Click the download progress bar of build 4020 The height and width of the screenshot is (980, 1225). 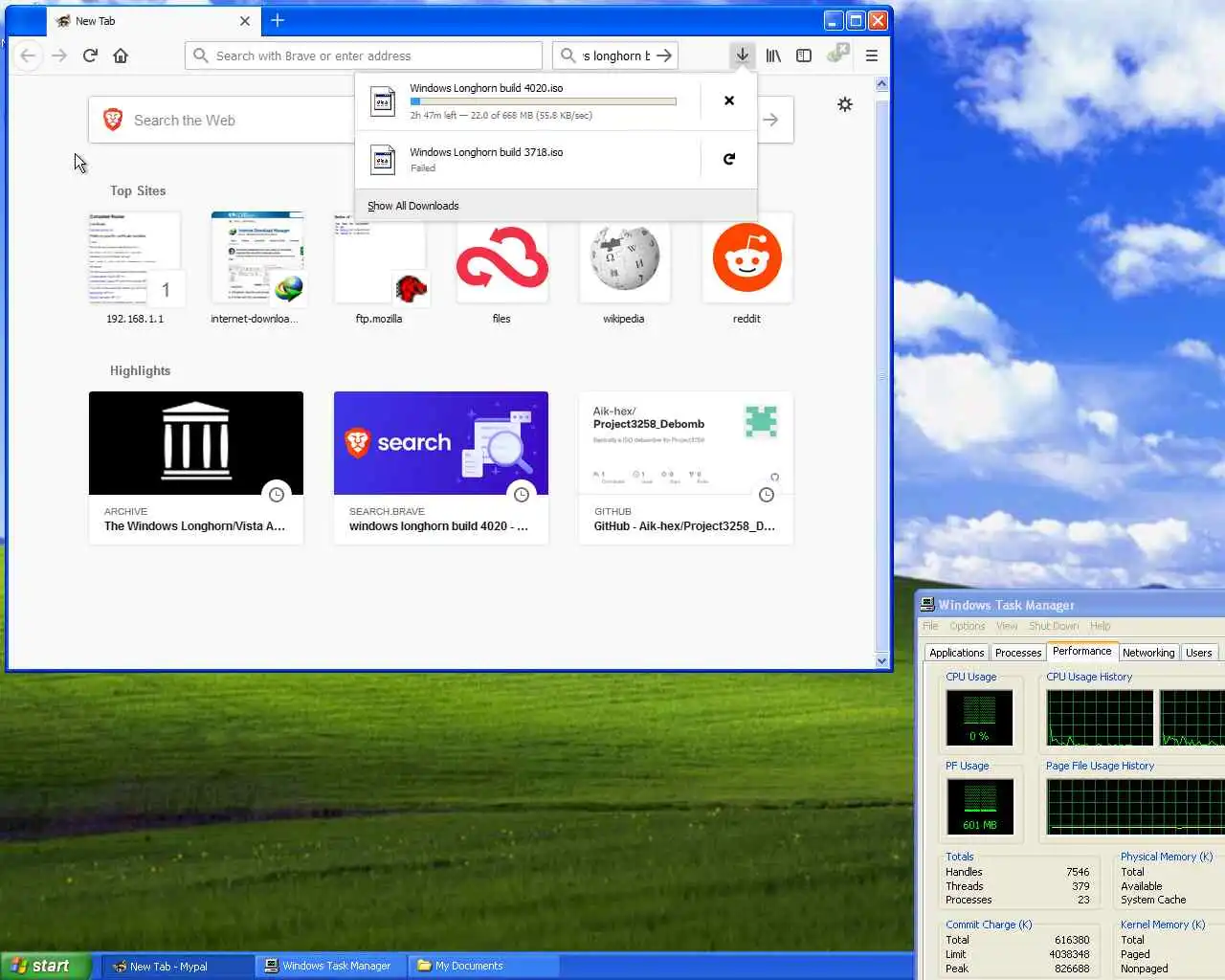pyautogui.click(x=543, y=101)
